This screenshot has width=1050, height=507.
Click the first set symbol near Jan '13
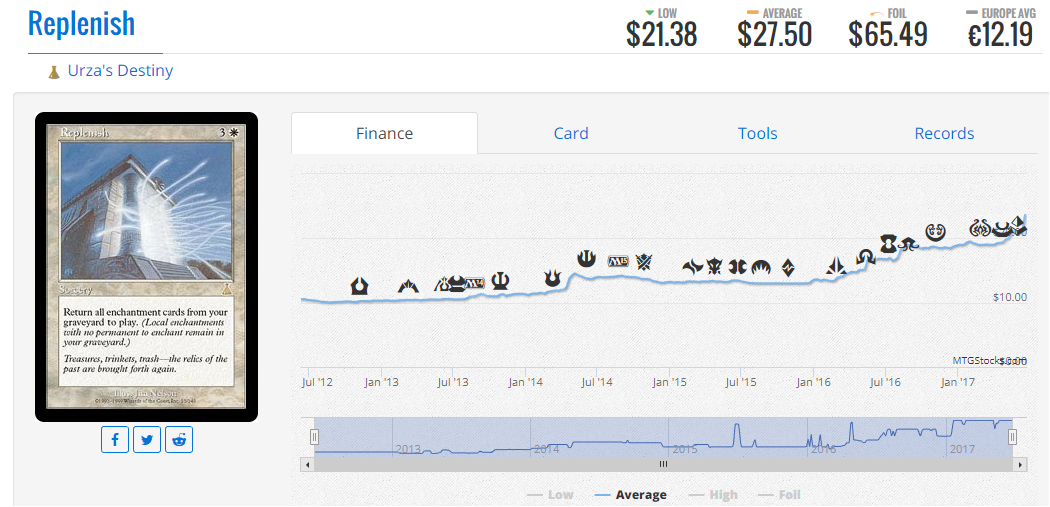pyautogui.click(x=360, y=286)
